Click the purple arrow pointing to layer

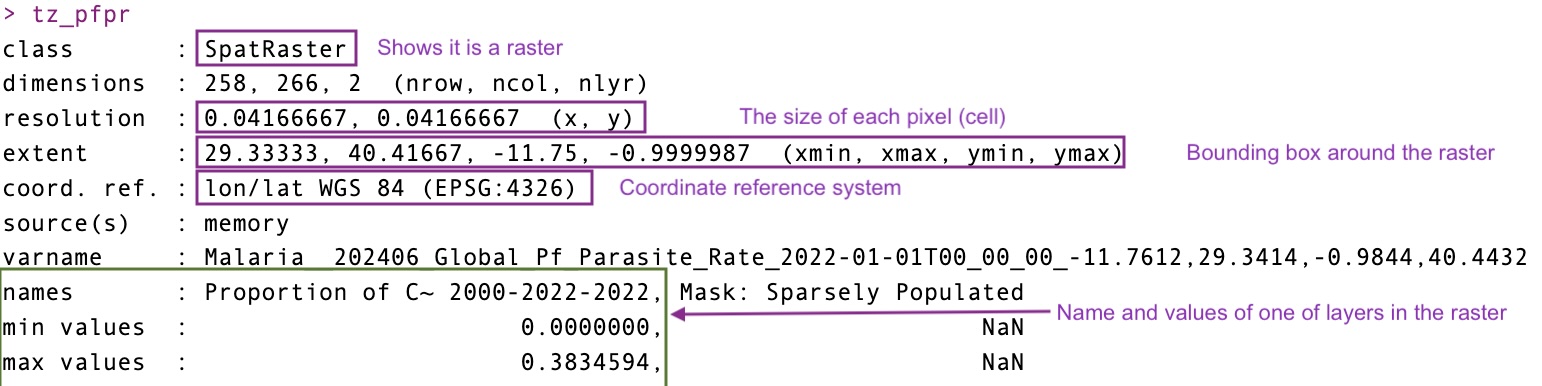click(x=859, y=313)
